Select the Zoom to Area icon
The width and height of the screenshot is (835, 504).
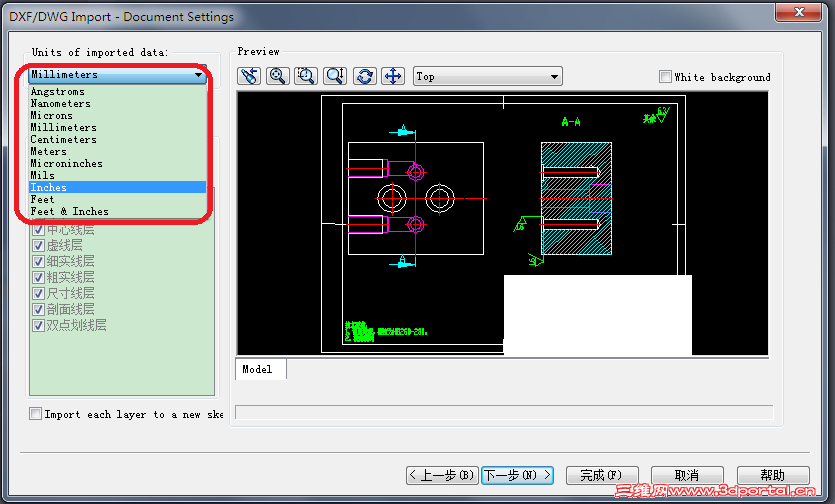[306, 76]
